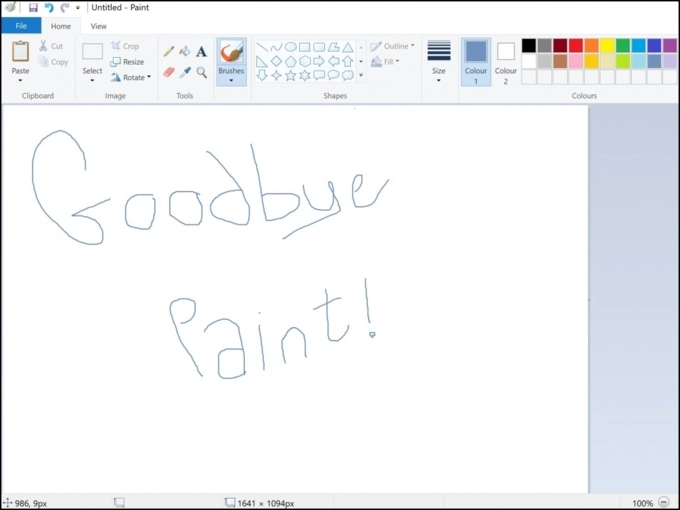
Task: Choose the Up arrow shape
Action: point(348,61)
